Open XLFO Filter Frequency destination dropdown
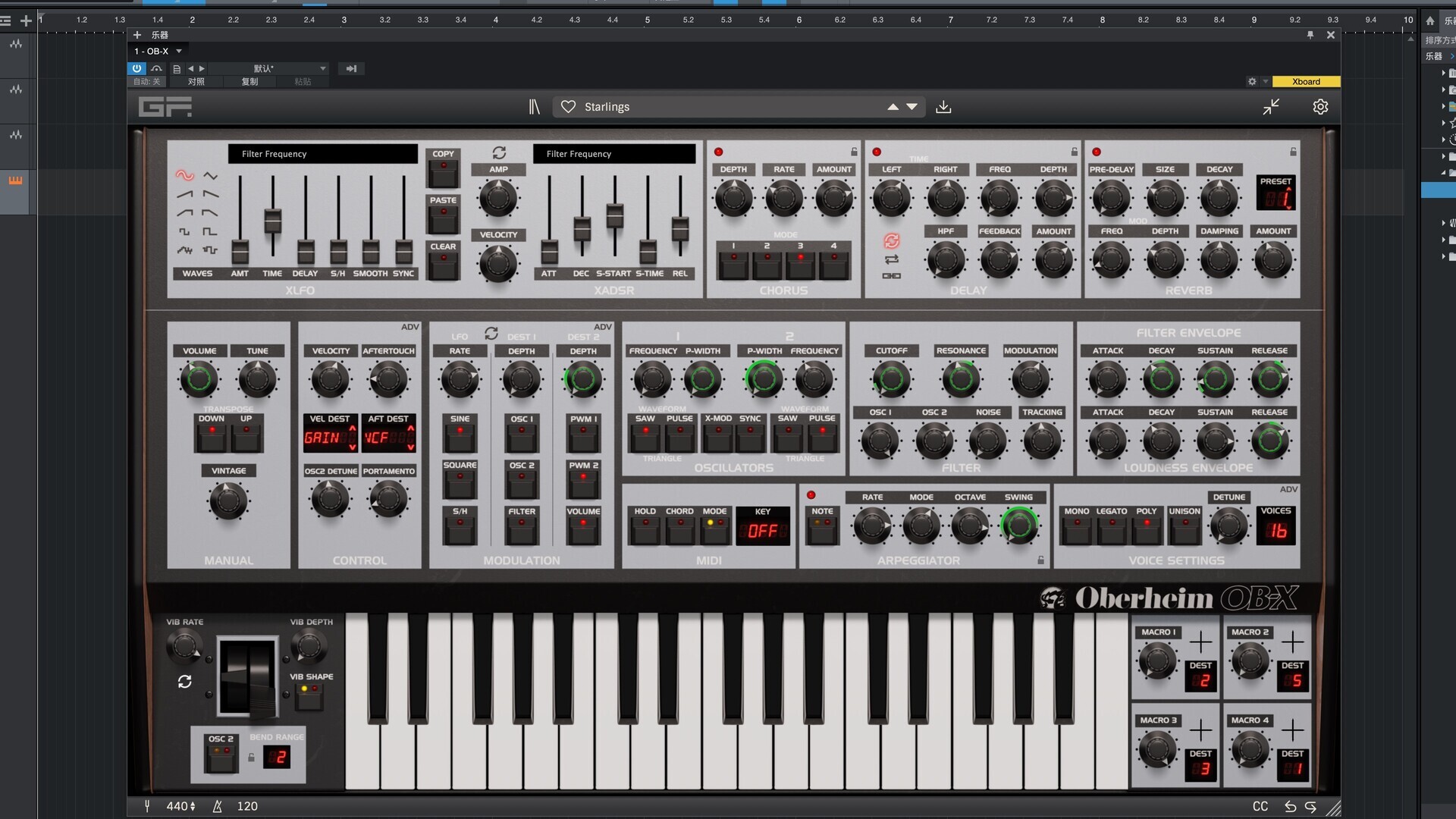Screen dimensions: 1456x819 (323, 153)
